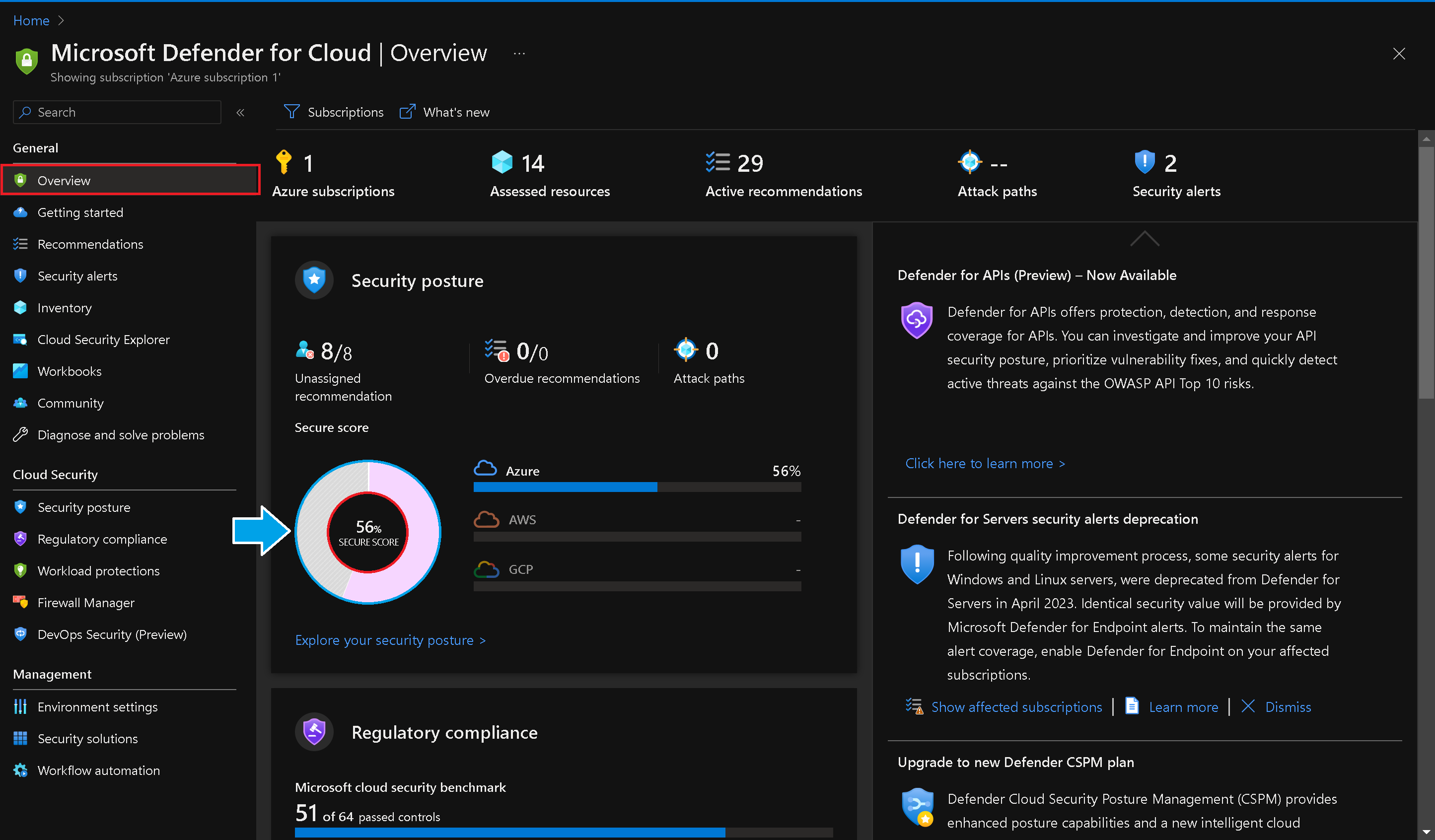This screenshot has width=1435, height=840.
Task: Dismiss the Defender for Servers deprecation notice
Action: click(x=1287, y=707)
